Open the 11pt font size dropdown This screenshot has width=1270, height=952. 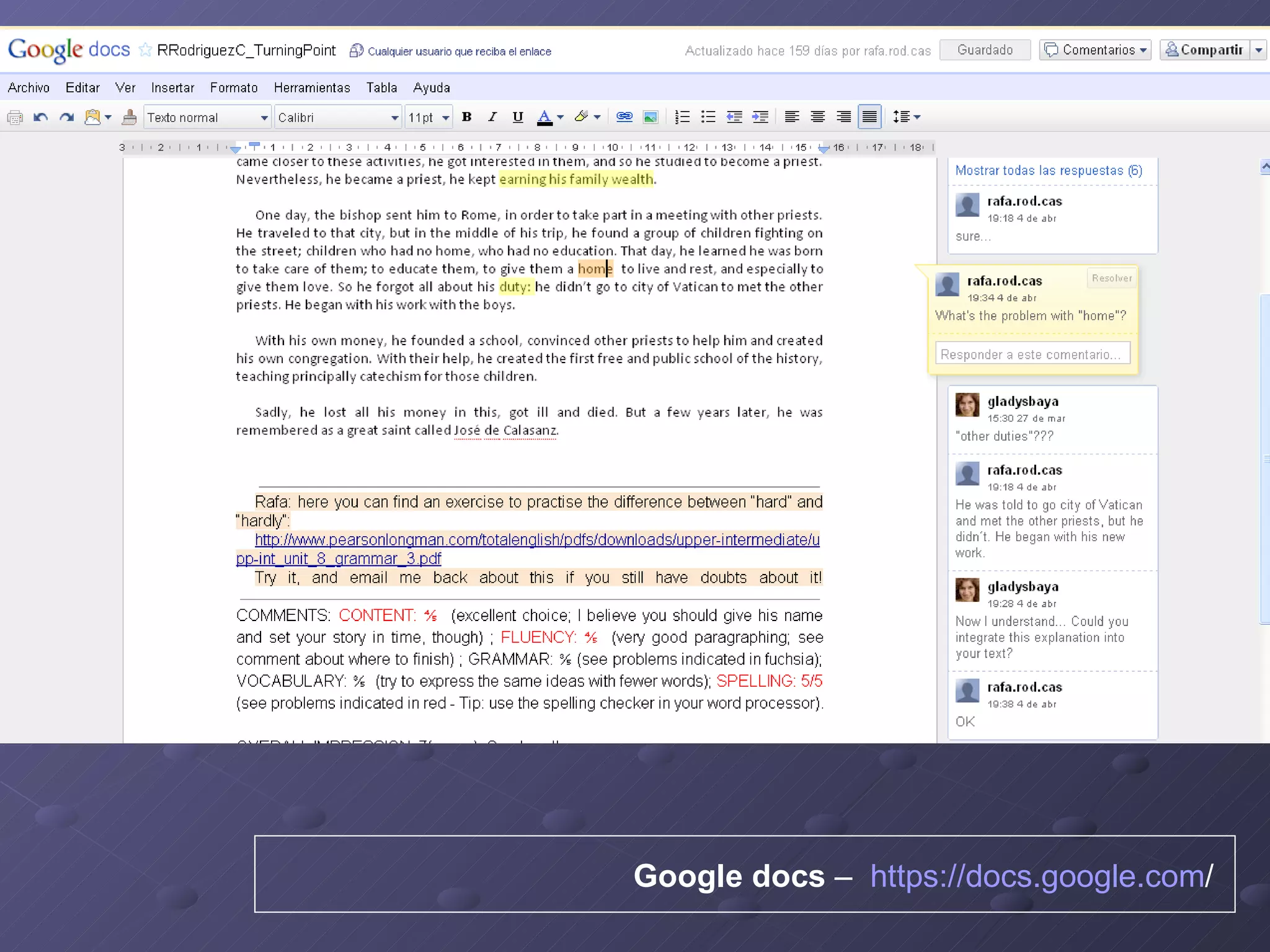[428, 117]
